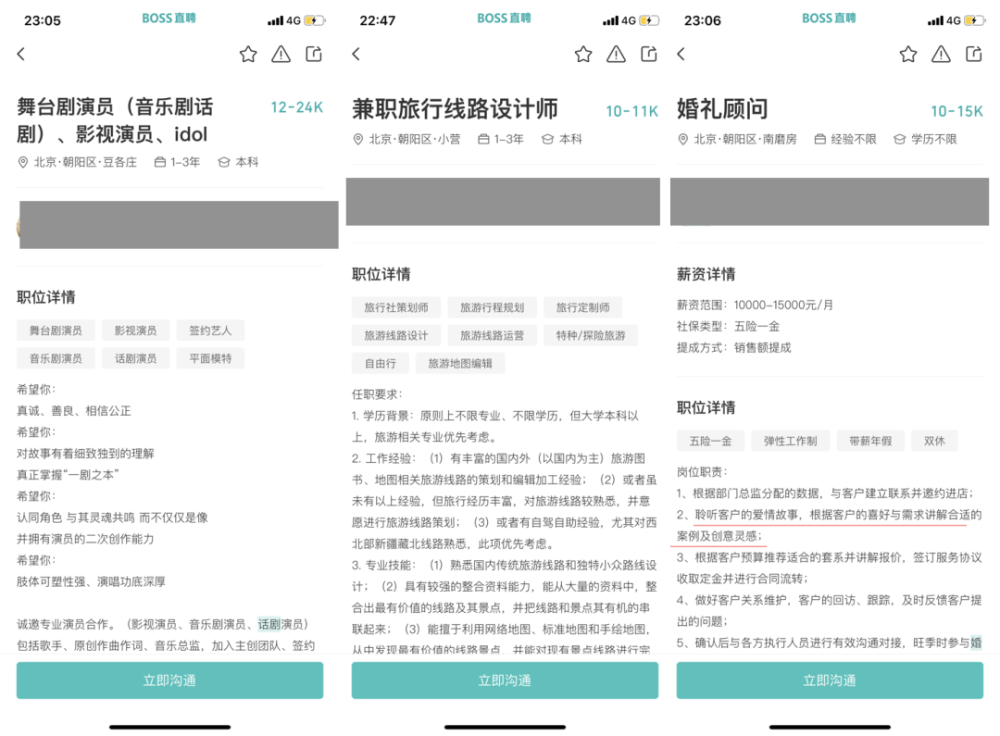The height and width of the screenshot is (736, 1000).
Task: Select the 五险一金 benefit tag
Action: click(710, 440)
